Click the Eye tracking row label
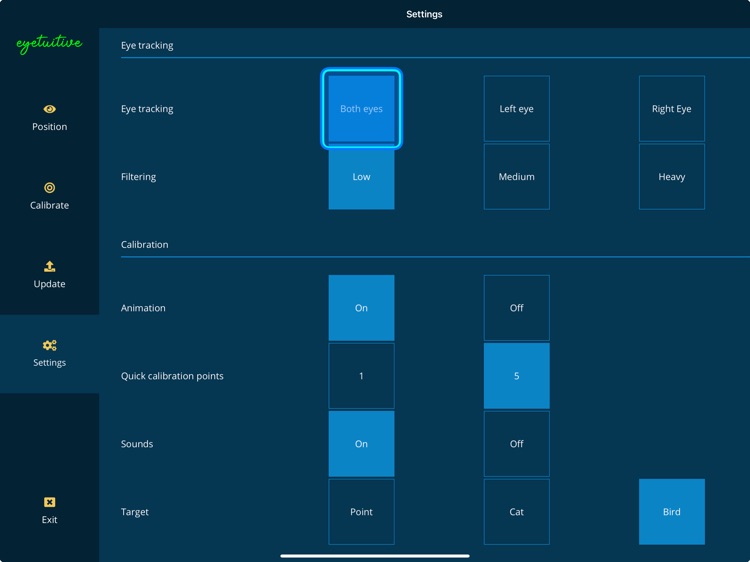Viewport: 750px width, 562px height. click(147, 109)
